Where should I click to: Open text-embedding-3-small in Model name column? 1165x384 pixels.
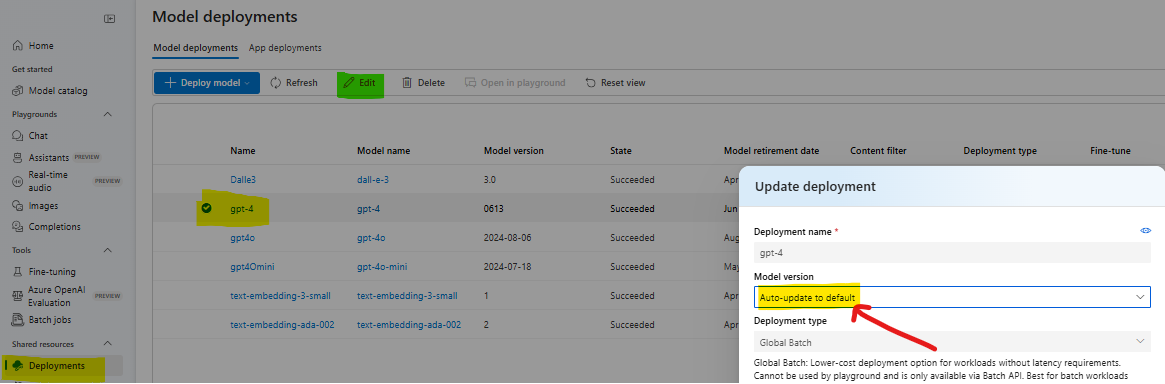pos(407,296)
